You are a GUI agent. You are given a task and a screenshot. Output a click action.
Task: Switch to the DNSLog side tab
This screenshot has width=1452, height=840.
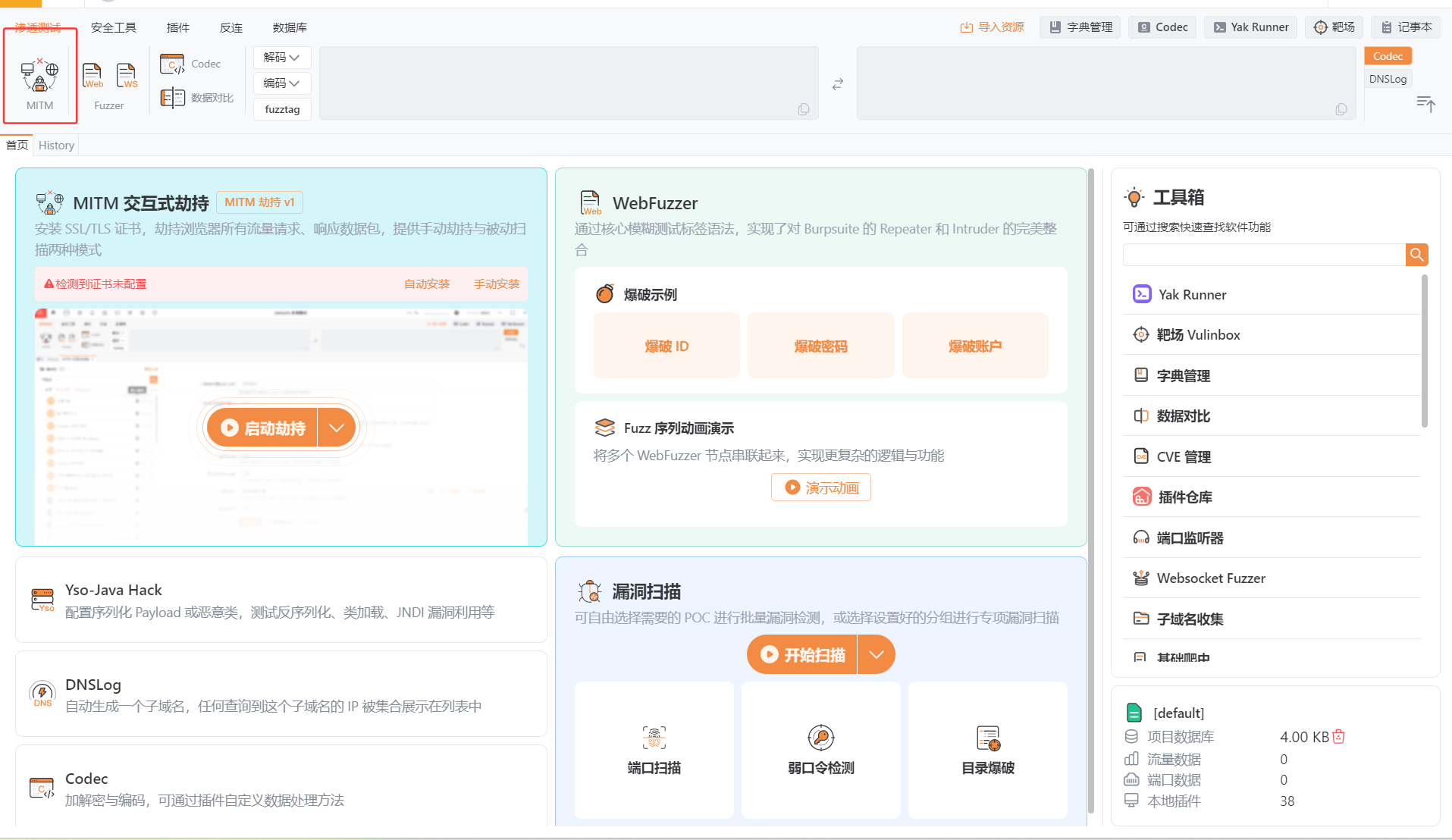click(x=1388, y=79)
